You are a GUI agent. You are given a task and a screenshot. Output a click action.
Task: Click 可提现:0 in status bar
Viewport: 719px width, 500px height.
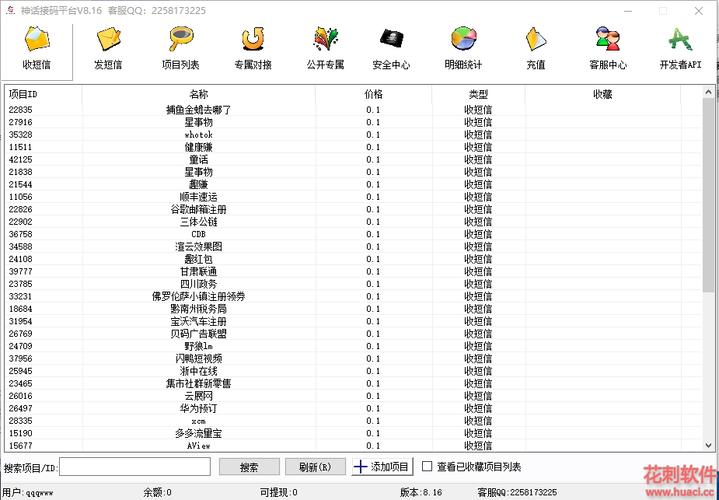click(278, 493)
